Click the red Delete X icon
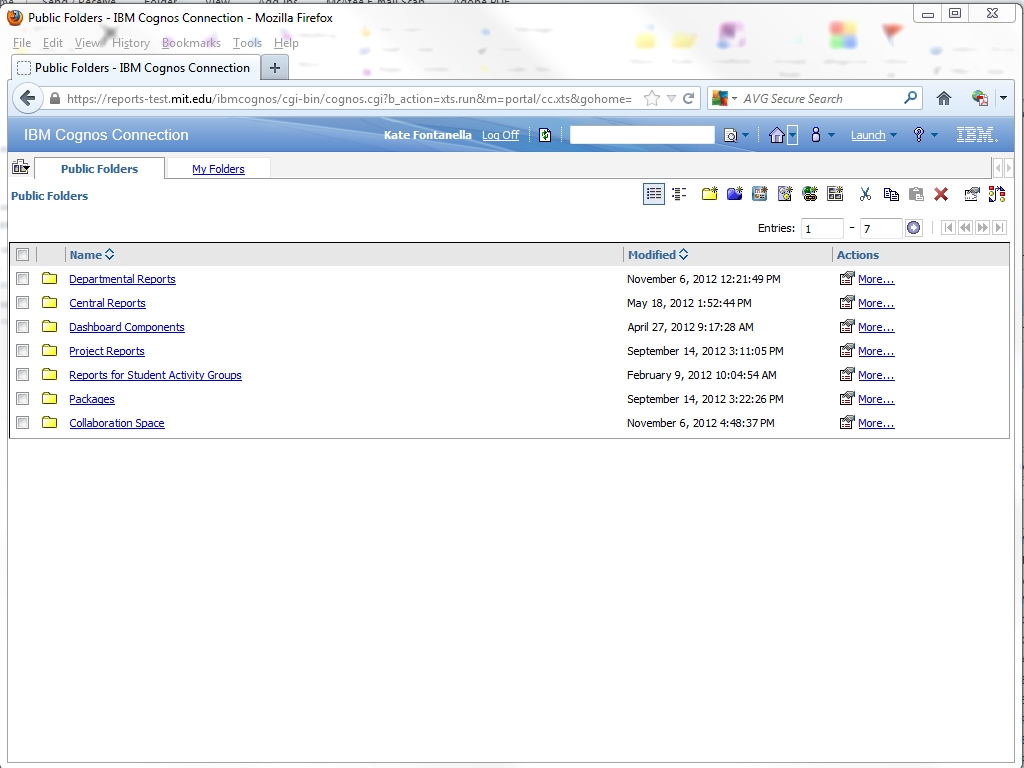This screenshot has height=768, width=1024. click(x=941, y=194)
